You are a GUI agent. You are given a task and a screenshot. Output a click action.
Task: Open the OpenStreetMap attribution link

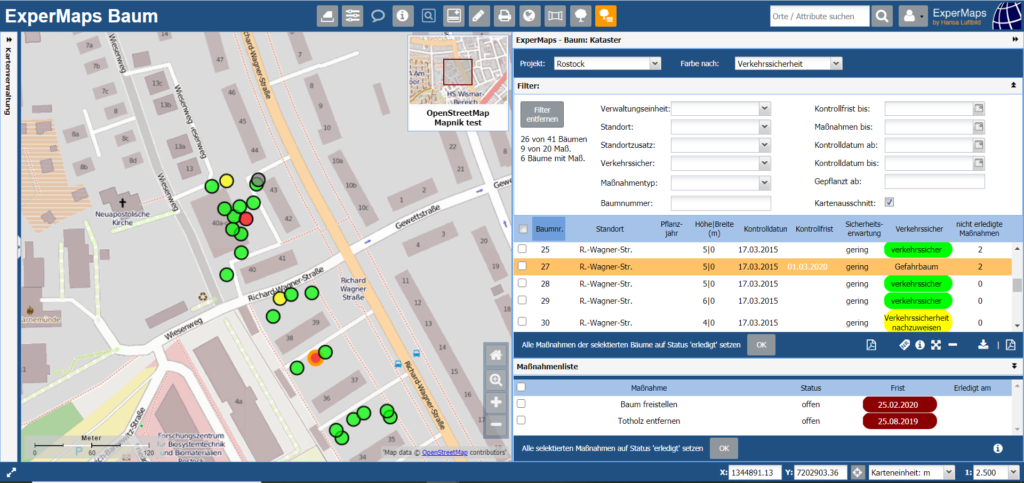444,453
